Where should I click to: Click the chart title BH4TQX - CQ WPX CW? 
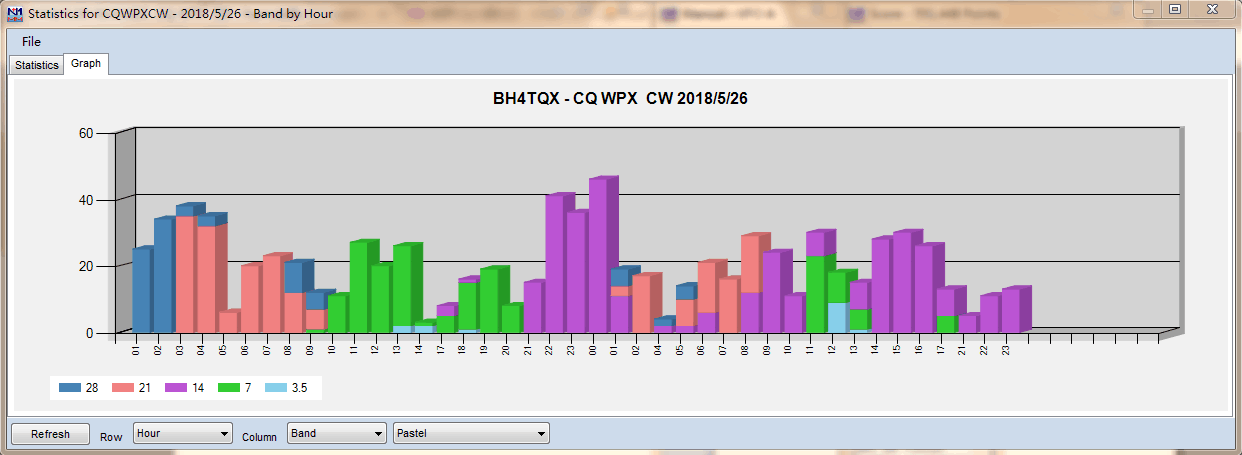click(x=620, y=99)
